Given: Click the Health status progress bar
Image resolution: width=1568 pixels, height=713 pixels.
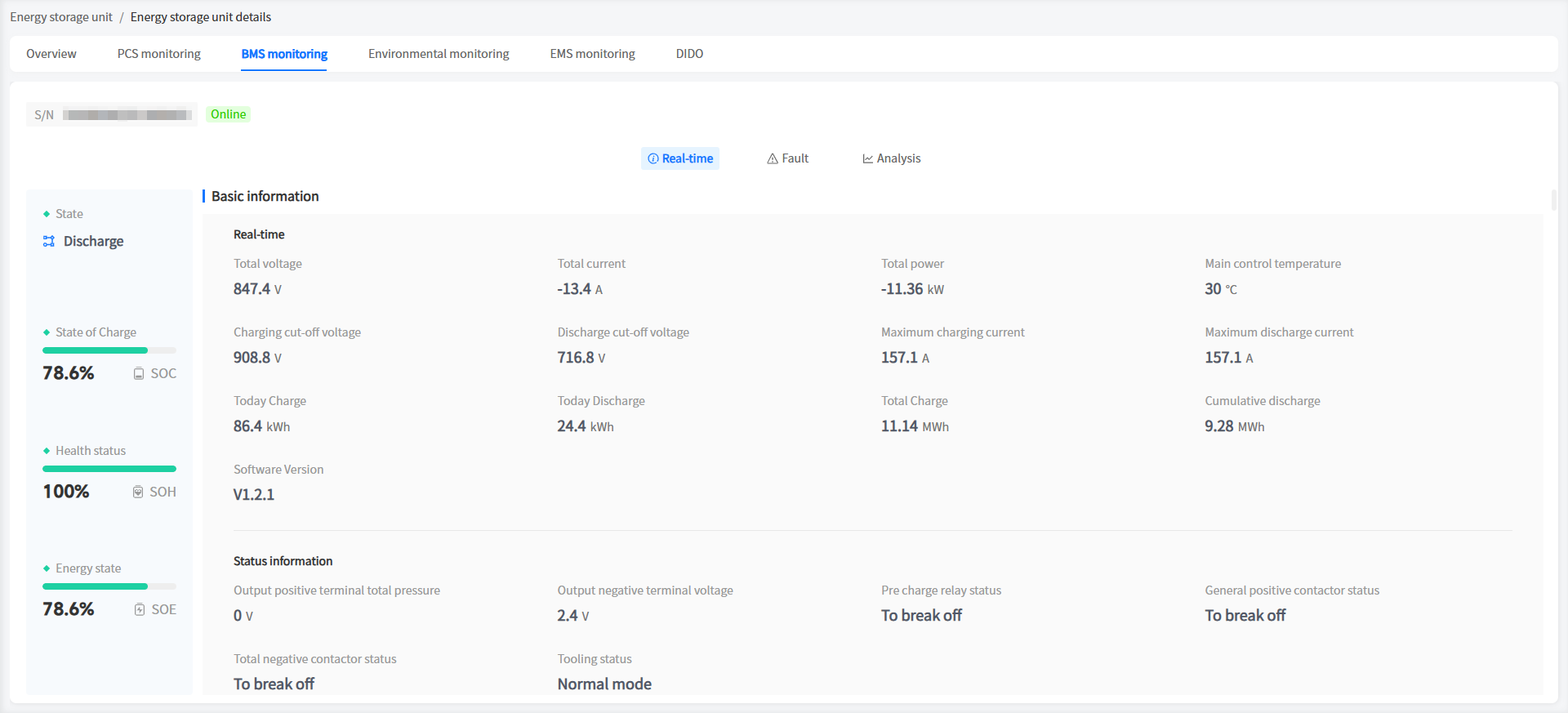Looking at the screenshot, I should [109, 469].
